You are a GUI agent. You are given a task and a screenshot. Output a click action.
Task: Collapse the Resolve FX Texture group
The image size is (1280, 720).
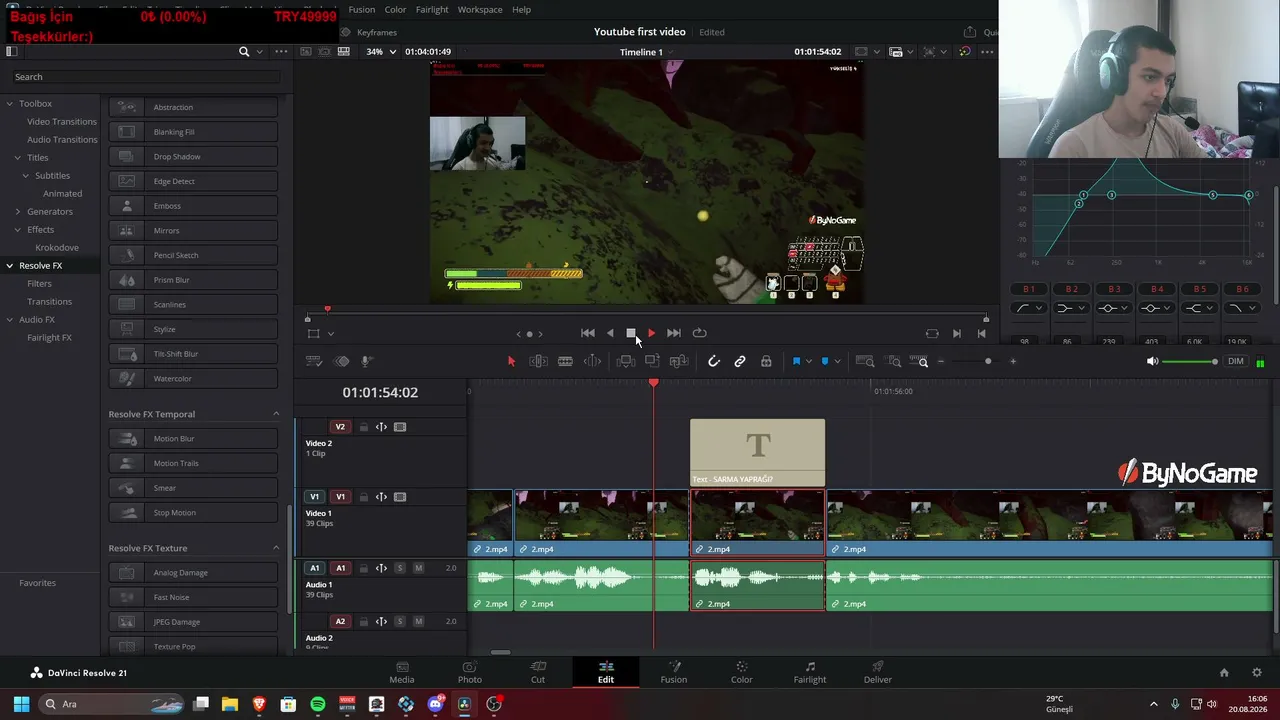tap(276, 548)
